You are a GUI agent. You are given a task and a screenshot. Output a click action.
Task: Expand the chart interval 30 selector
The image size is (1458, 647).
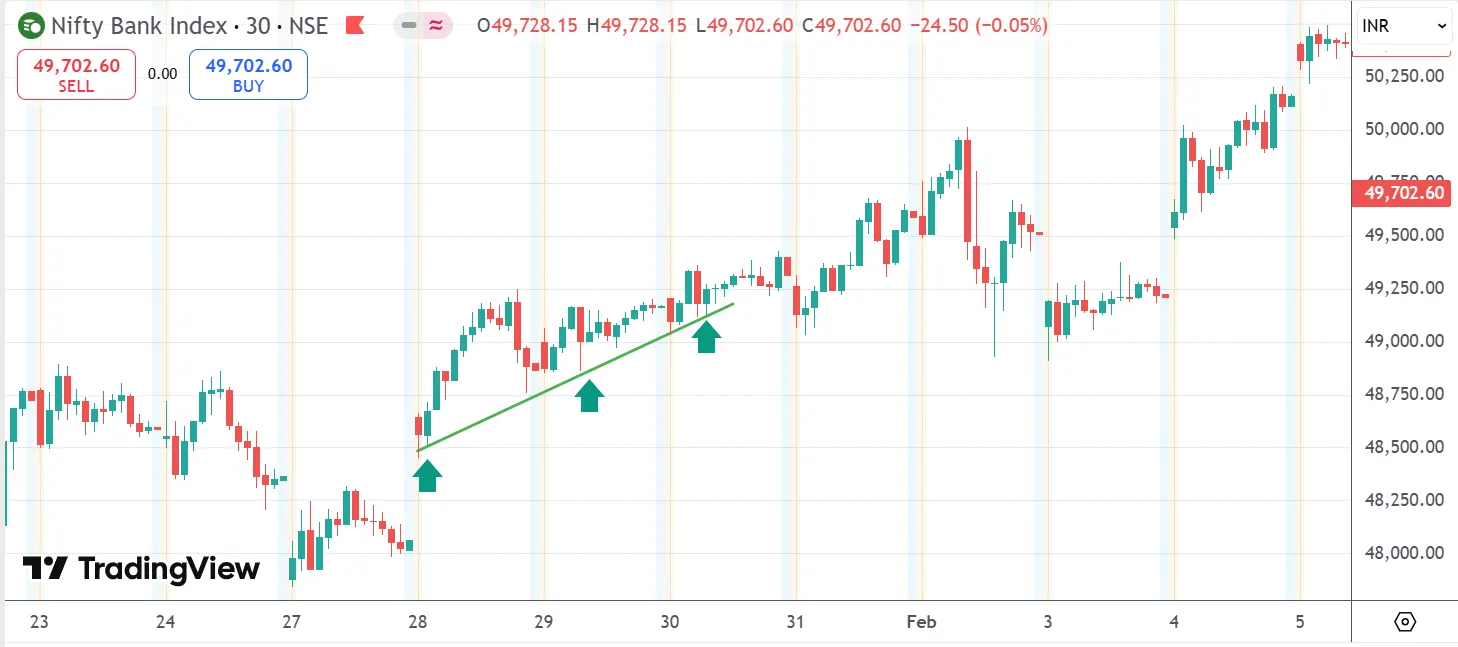click(260, 26)
